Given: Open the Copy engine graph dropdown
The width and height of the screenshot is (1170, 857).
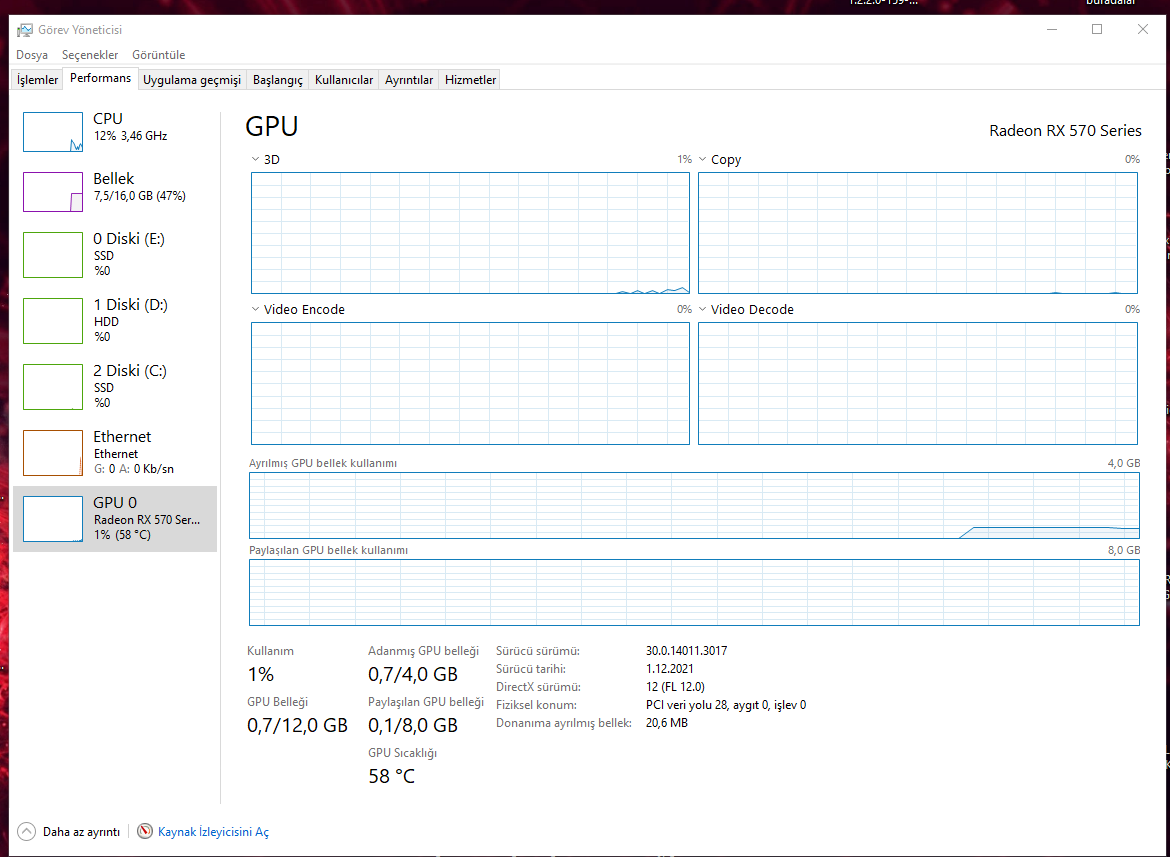Looking at the screenshot, I should tap(702, 160).
